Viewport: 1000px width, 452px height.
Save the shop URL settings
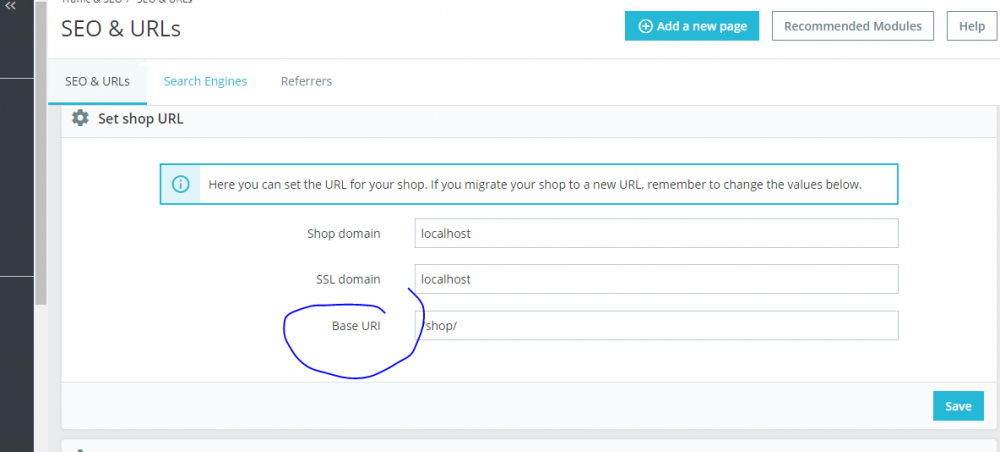click(958, 406)
